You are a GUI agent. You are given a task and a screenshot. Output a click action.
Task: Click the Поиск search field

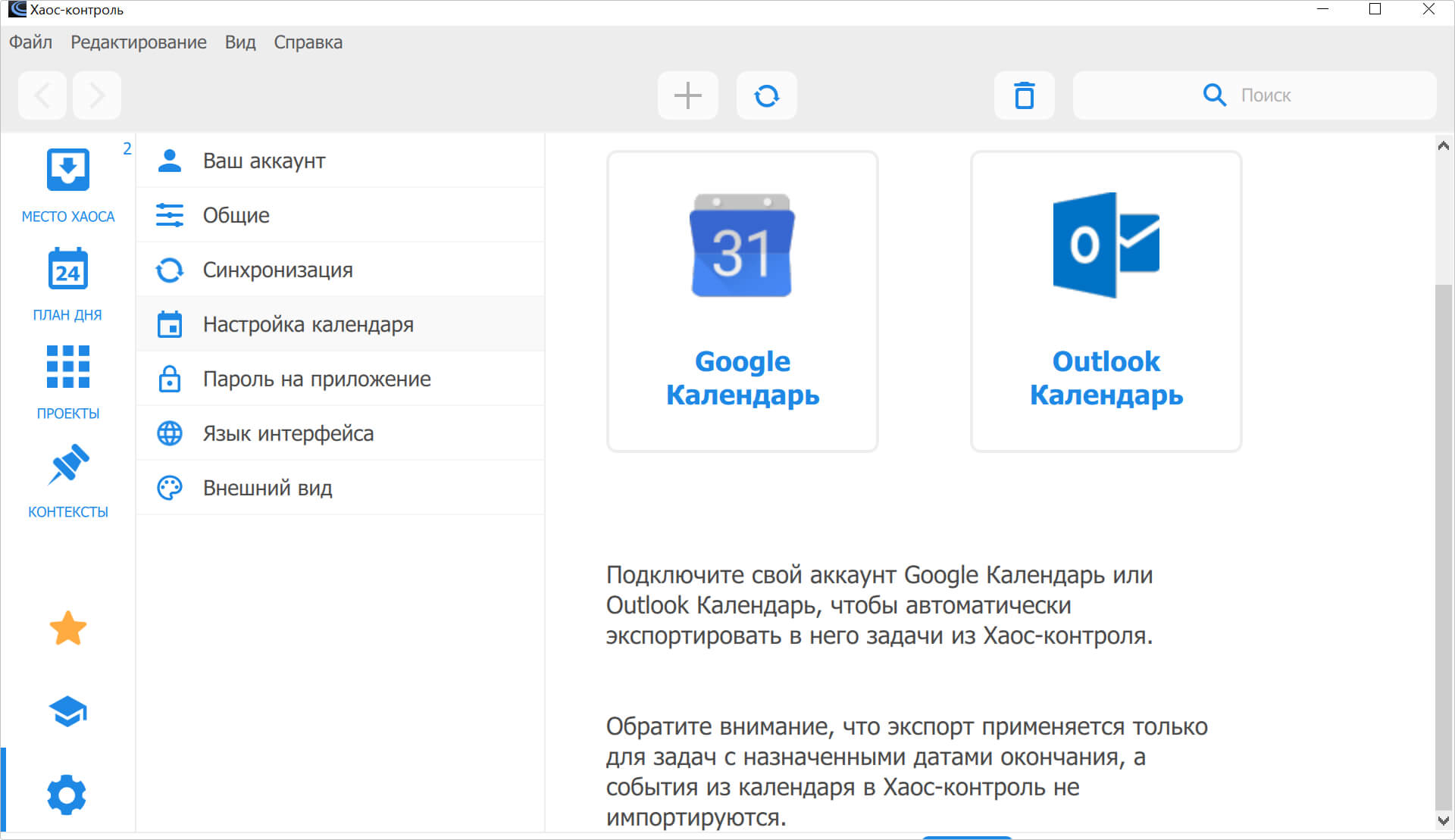(1254, 95)
